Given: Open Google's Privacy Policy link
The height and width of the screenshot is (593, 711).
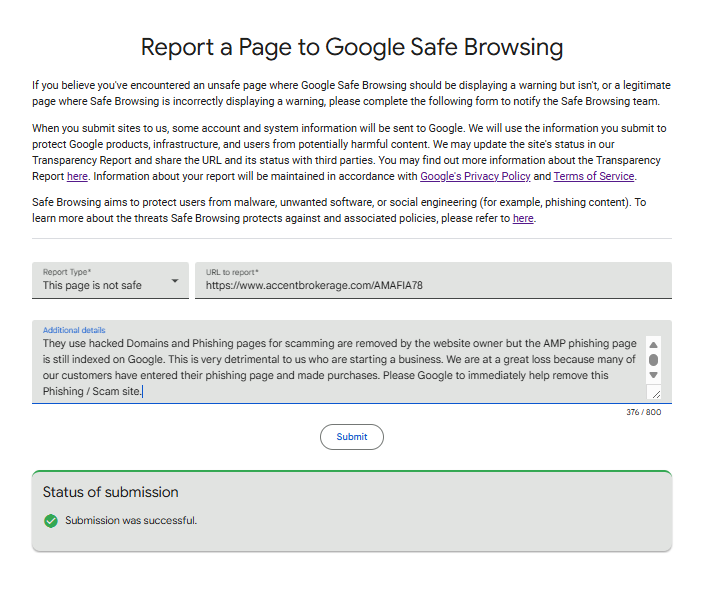Looking at the screenshot, I should (x=475, y=176).
